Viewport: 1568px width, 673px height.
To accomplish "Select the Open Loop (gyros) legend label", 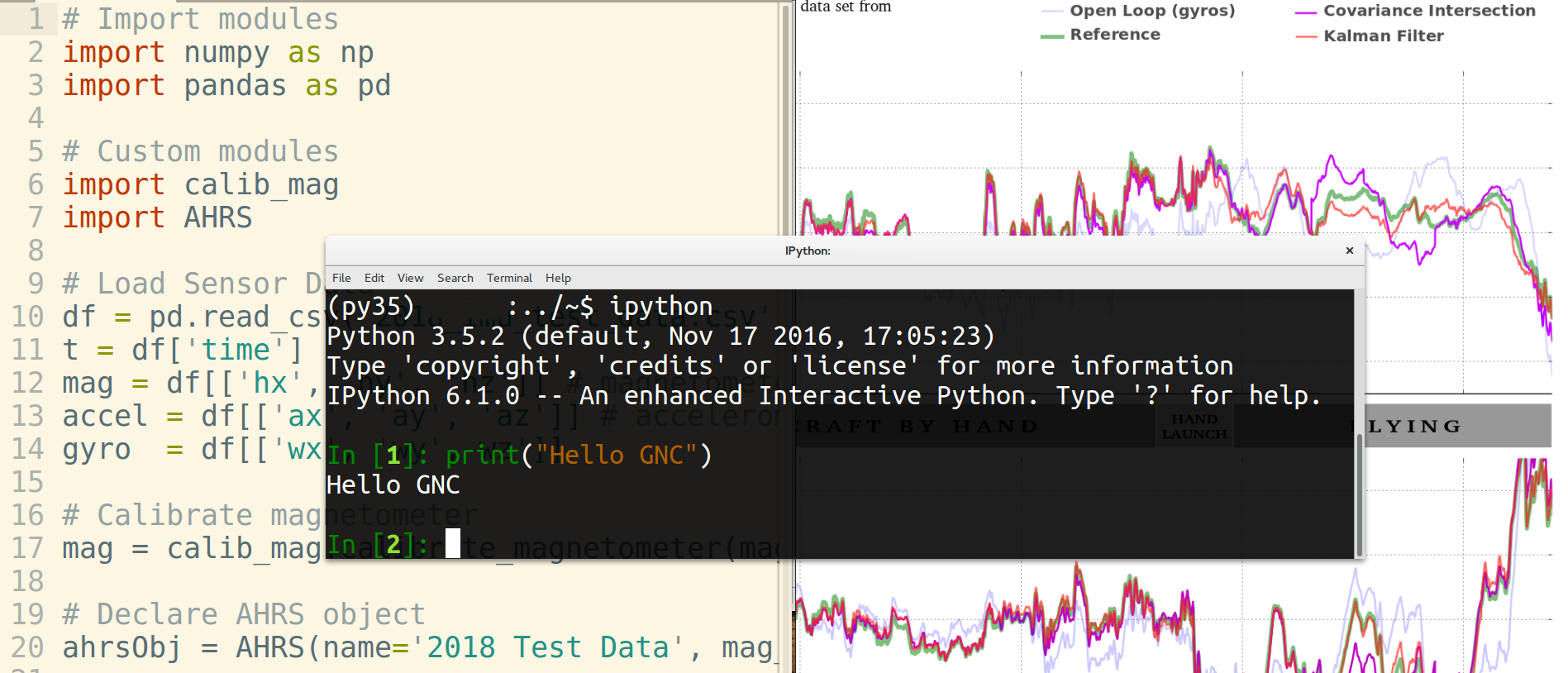I will 1151,11.
